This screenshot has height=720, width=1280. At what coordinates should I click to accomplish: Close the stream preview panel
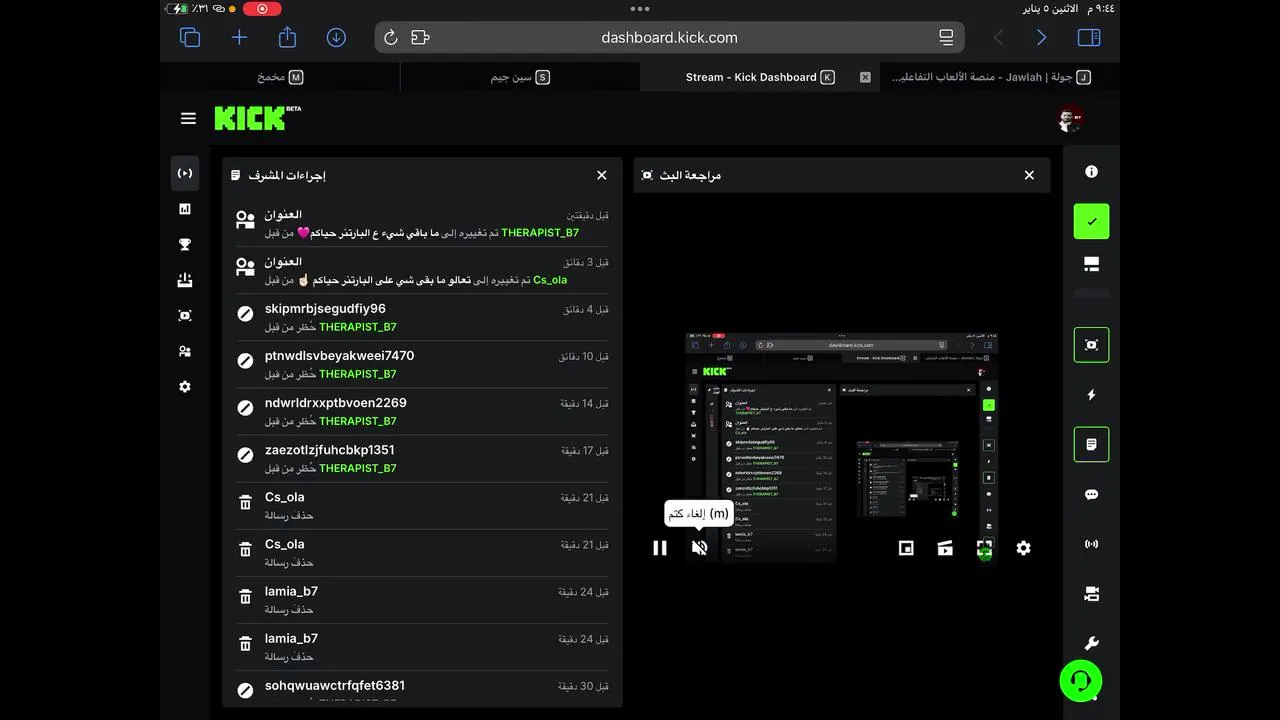coord(1029,175)
